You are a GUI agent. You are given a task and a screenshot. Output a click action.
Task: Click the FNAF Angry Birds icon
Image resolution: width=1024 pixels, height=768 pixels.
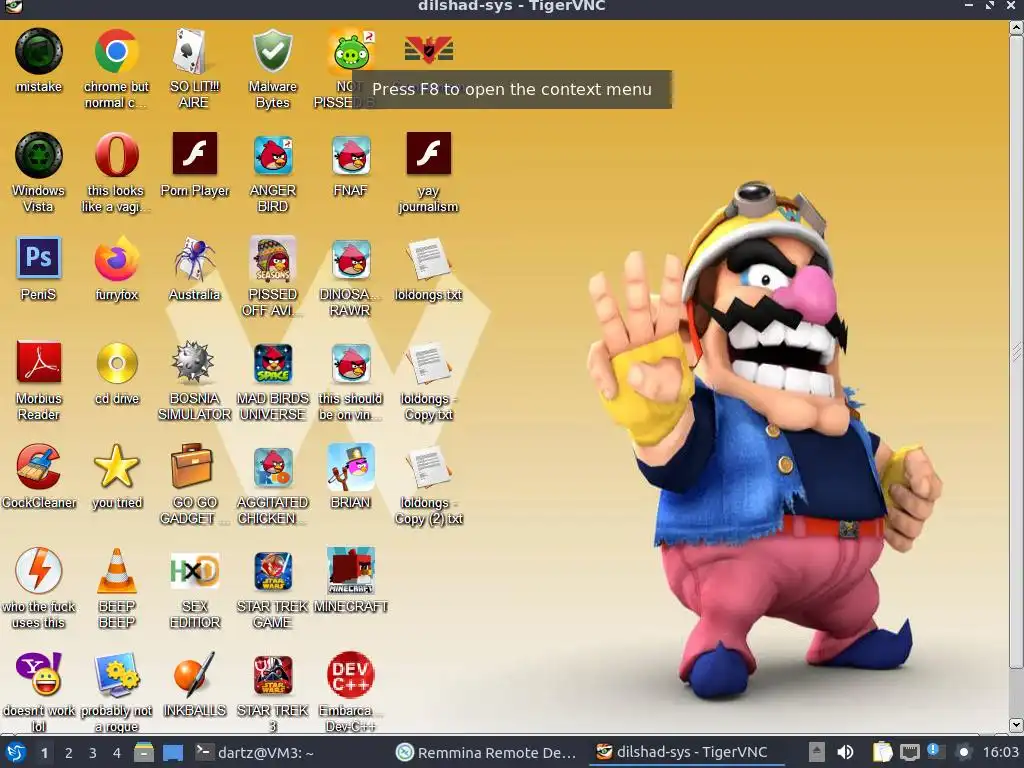pyautogui.click(x=351, y=155)
